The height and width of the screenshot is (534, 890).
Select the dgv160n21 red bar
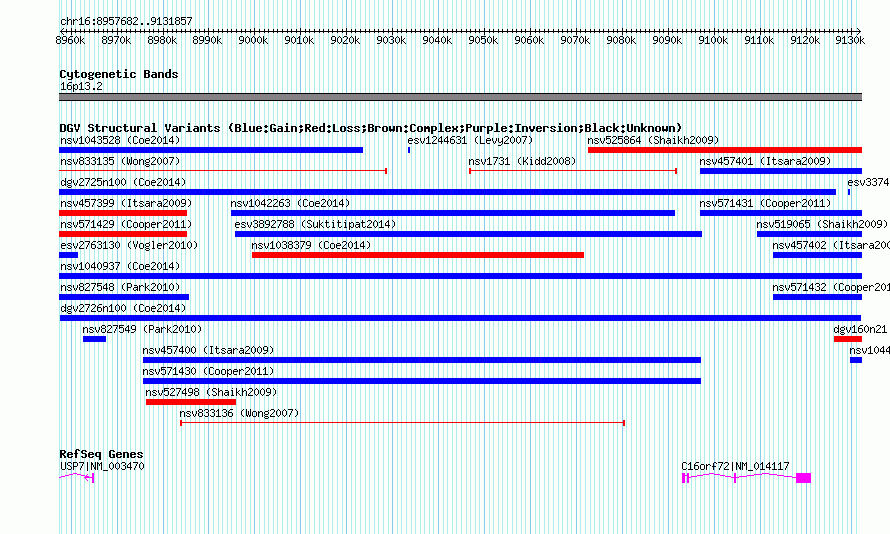coord(847,339)
